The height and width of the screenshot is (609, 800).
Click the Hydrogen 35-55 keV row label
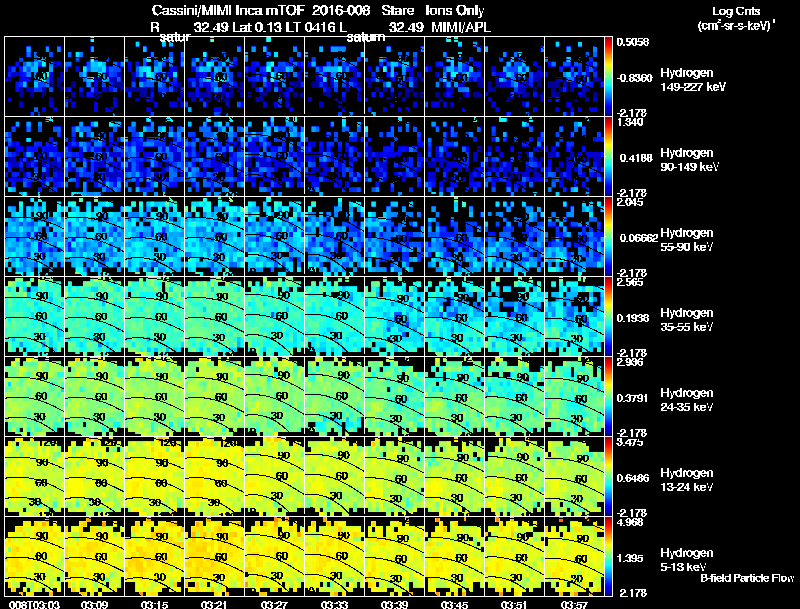(687, 320)
